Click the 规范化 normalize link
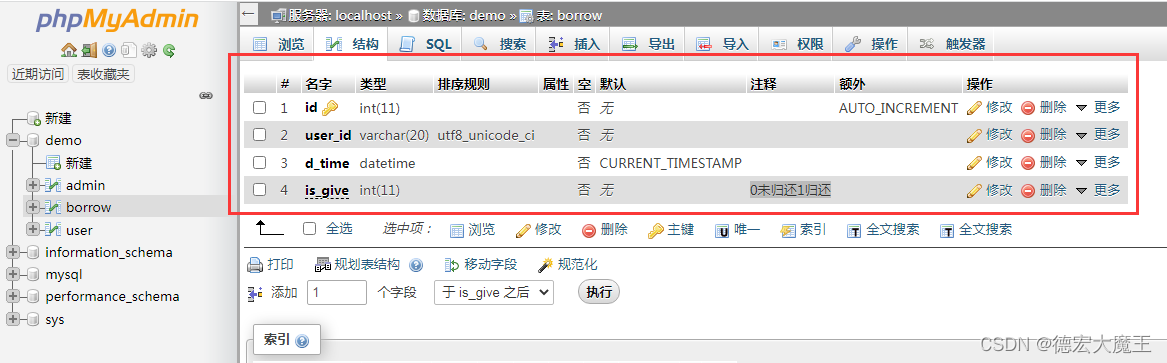 pos(568,265)
